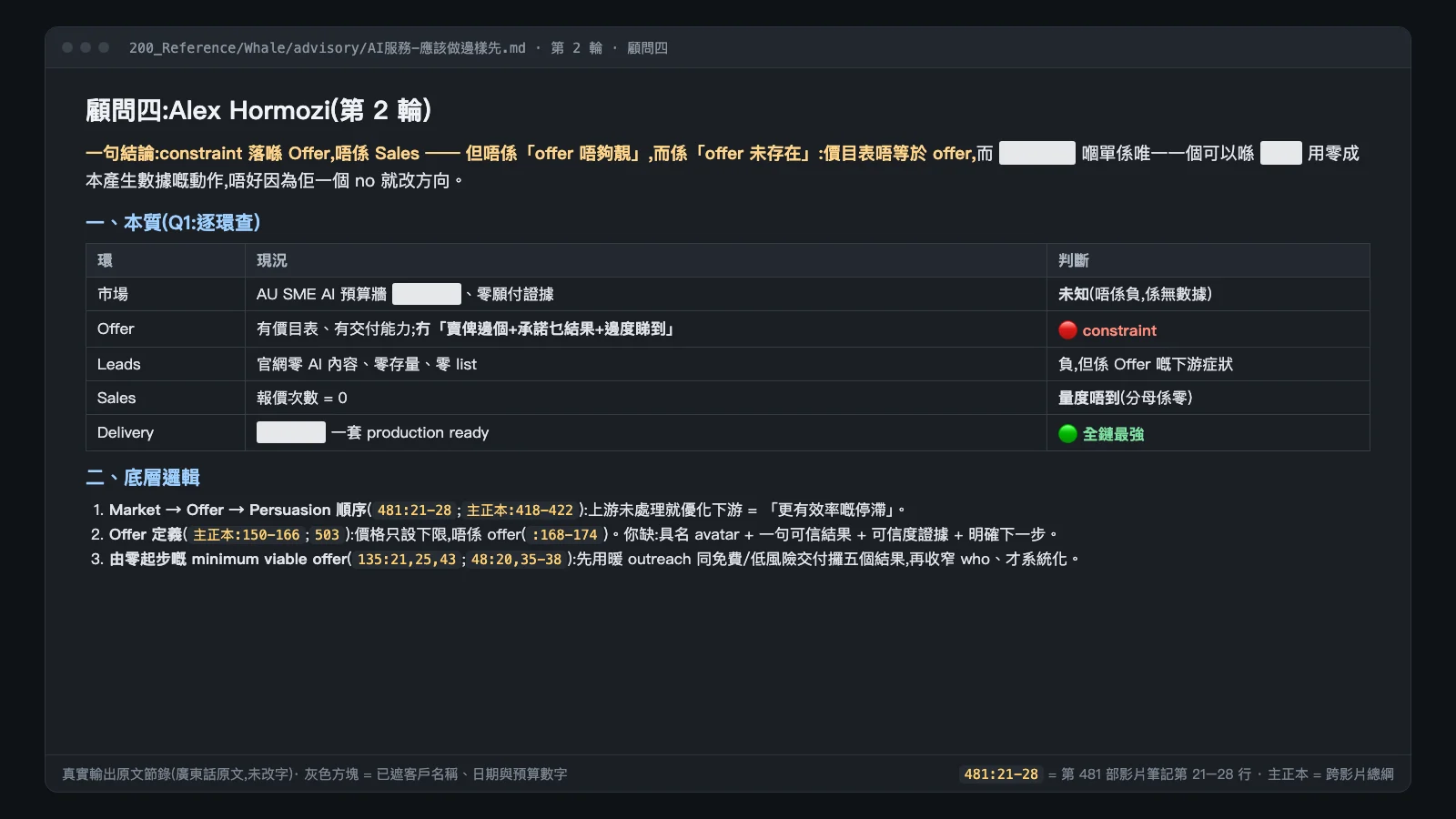
Task: Click redacted block in the 市場 row
Action: tap(427, 294)
